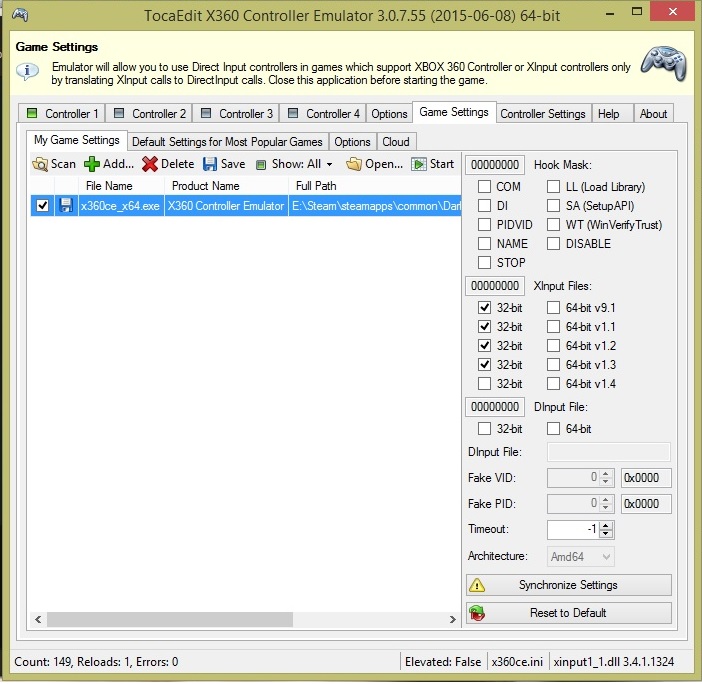702x684 pixels.
Task: Enable the STOP checkbox
Action: [x=484, y=262]
